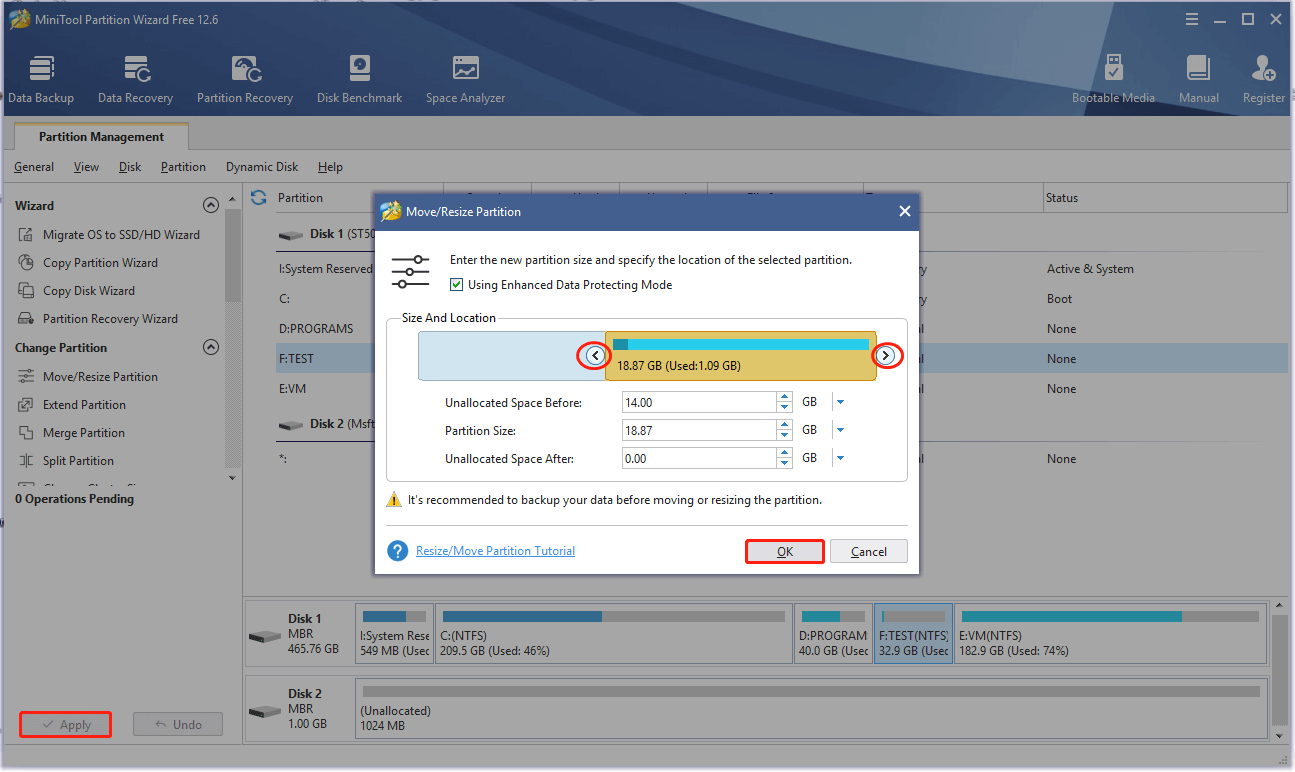Click right resize handle arrow of partition
Viewport: 1295px width, 772px height.
click(x=886, y=355)
